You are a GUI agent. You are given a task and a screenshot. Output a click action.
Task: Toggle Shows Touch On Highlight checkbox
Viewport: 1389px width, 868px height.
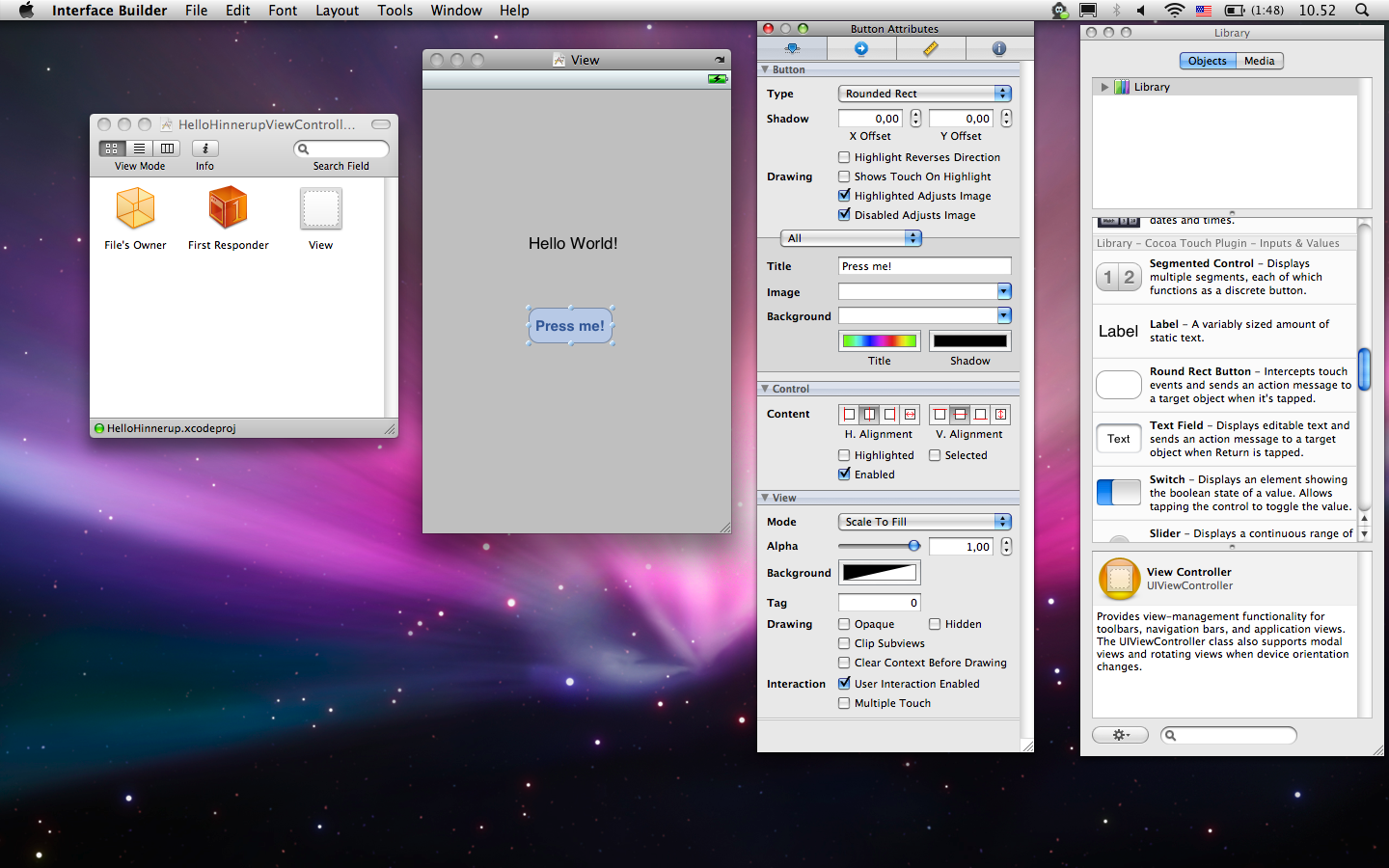(844, 176)
